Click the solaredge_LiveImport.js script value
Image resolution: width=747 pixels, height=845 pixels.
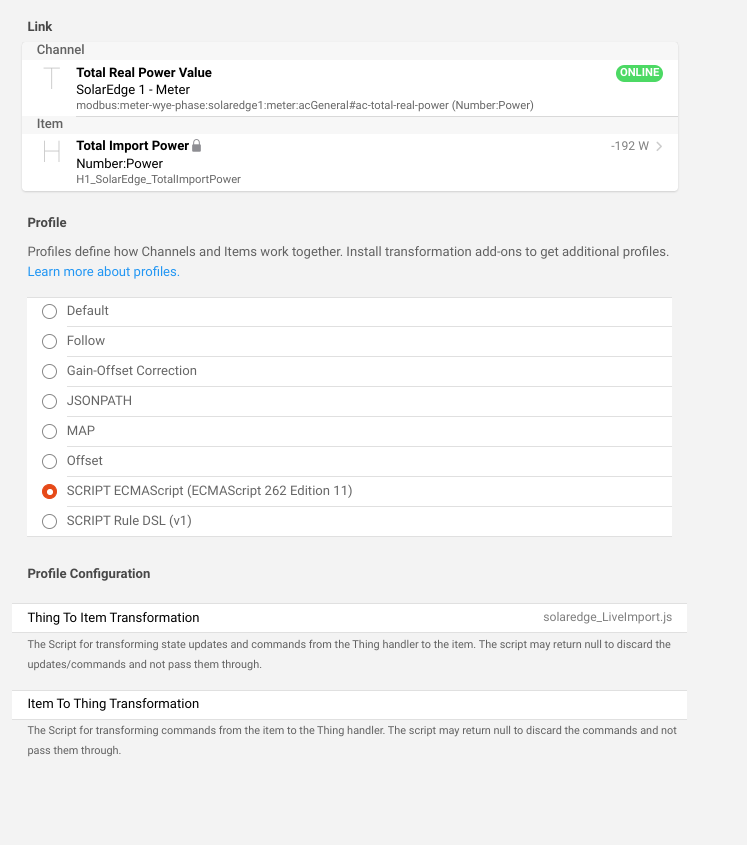click(x=614, y=618)
